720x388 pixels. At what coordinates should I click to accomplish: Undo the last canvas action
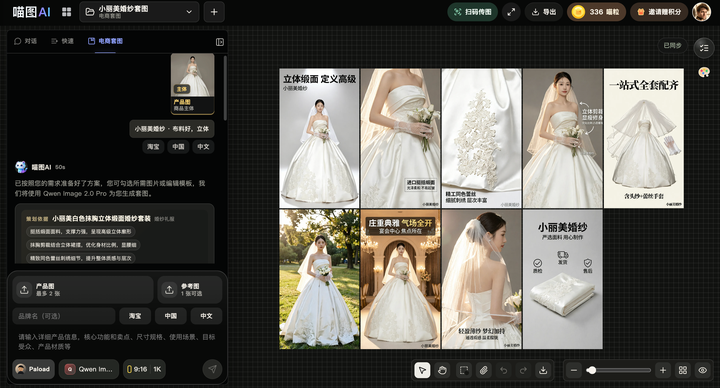coord(504,370)
